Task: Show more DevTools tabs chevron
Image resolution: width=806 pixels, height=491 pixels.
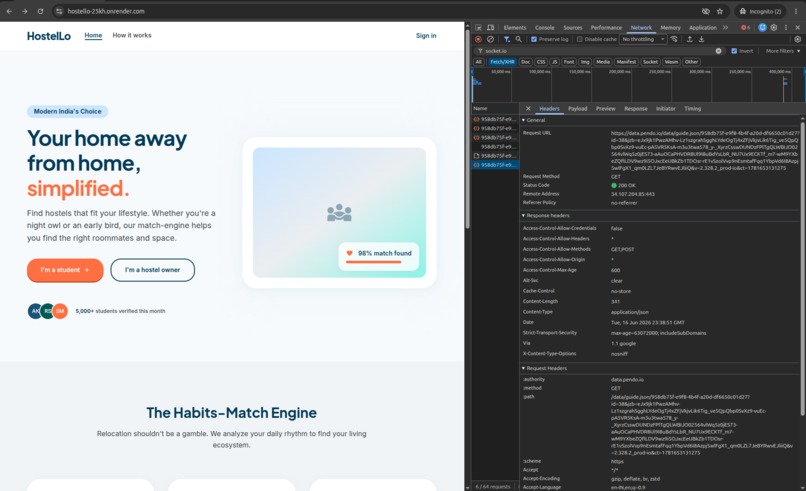Action: [x=725, y=27]
